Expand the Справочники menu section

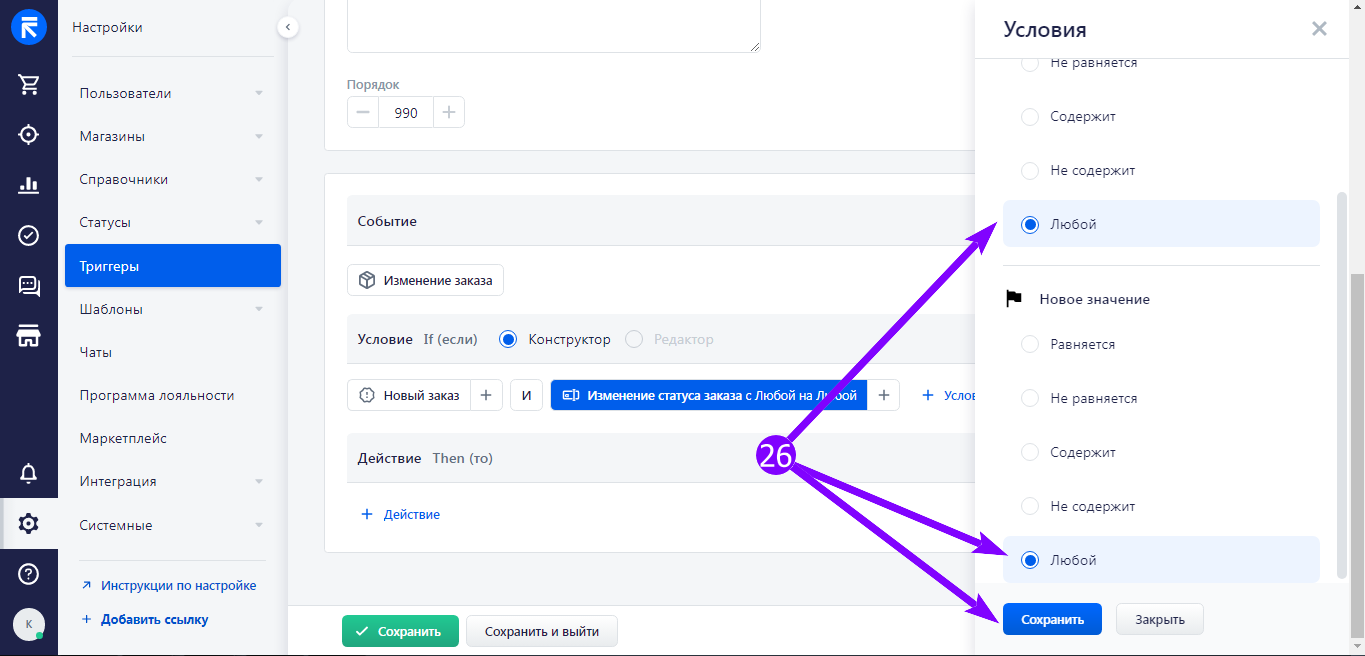click(173, 179)
